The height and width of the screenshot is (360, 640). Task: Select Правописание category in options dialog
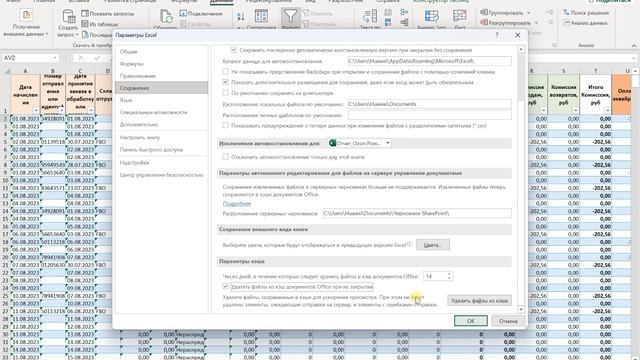coord(161,76)
